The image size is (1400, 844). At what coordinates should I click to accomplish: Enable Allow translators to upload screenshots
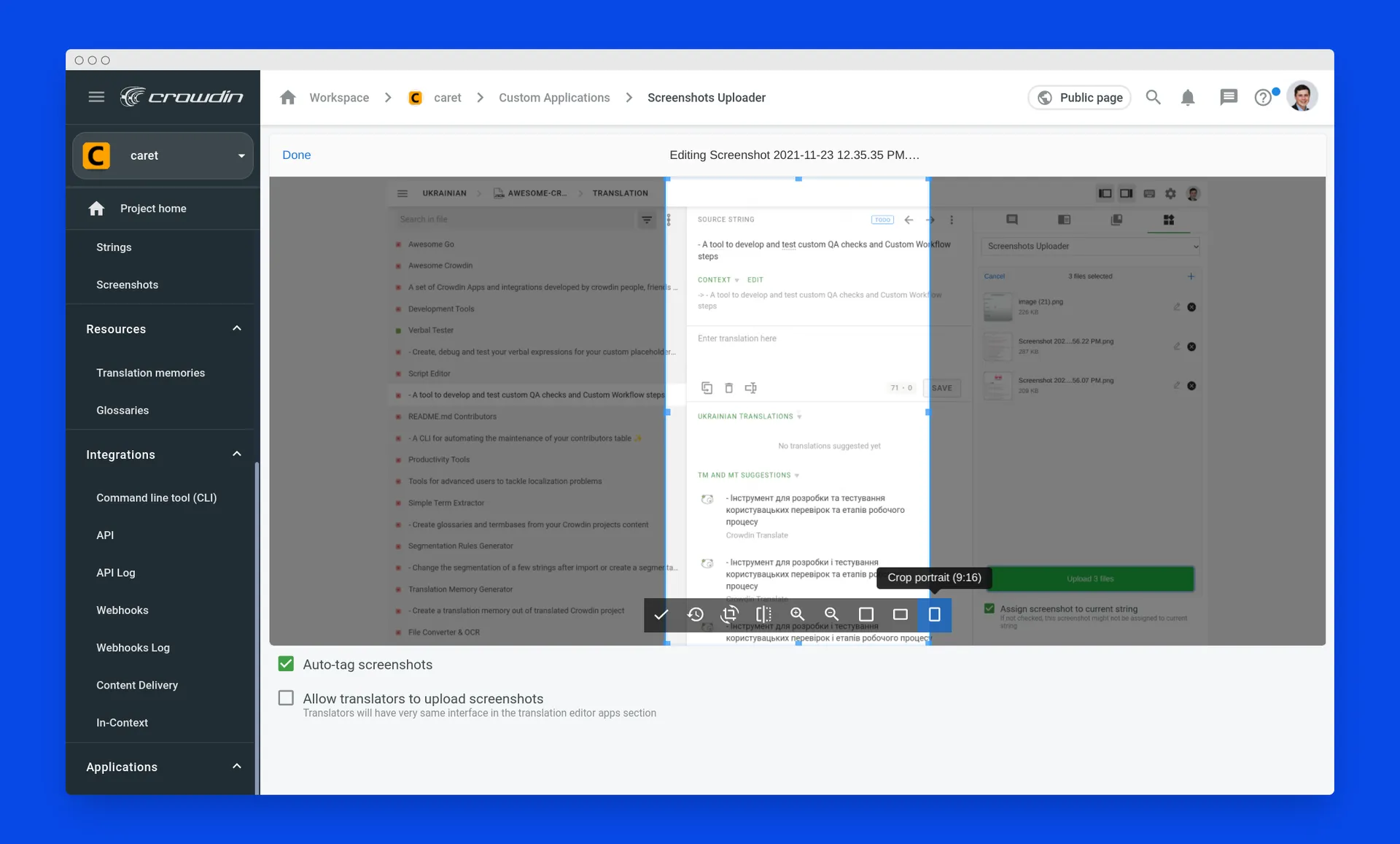click(286, 698)
